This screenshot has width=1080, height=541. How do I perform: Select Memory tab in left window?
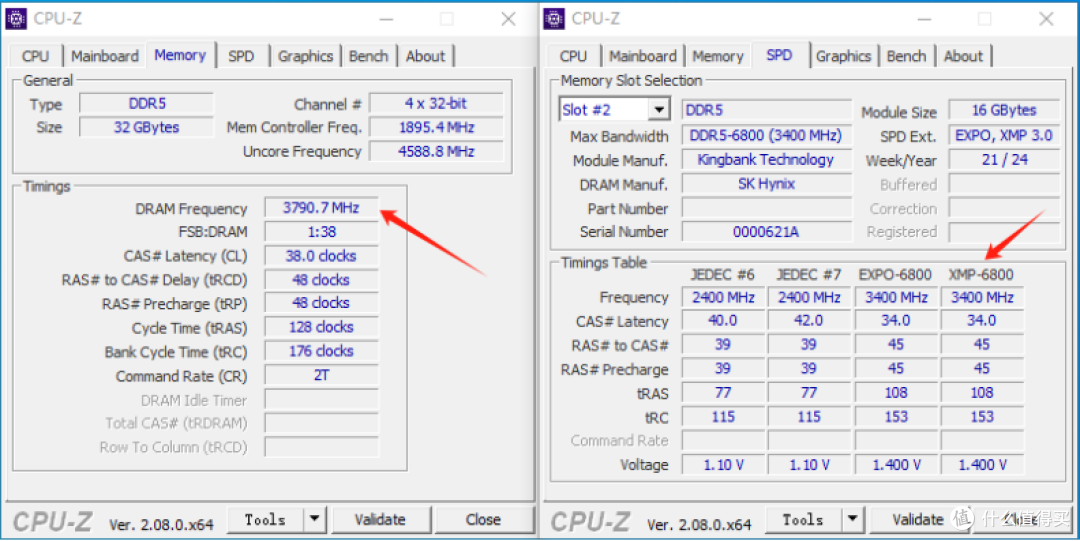(180, 55)
